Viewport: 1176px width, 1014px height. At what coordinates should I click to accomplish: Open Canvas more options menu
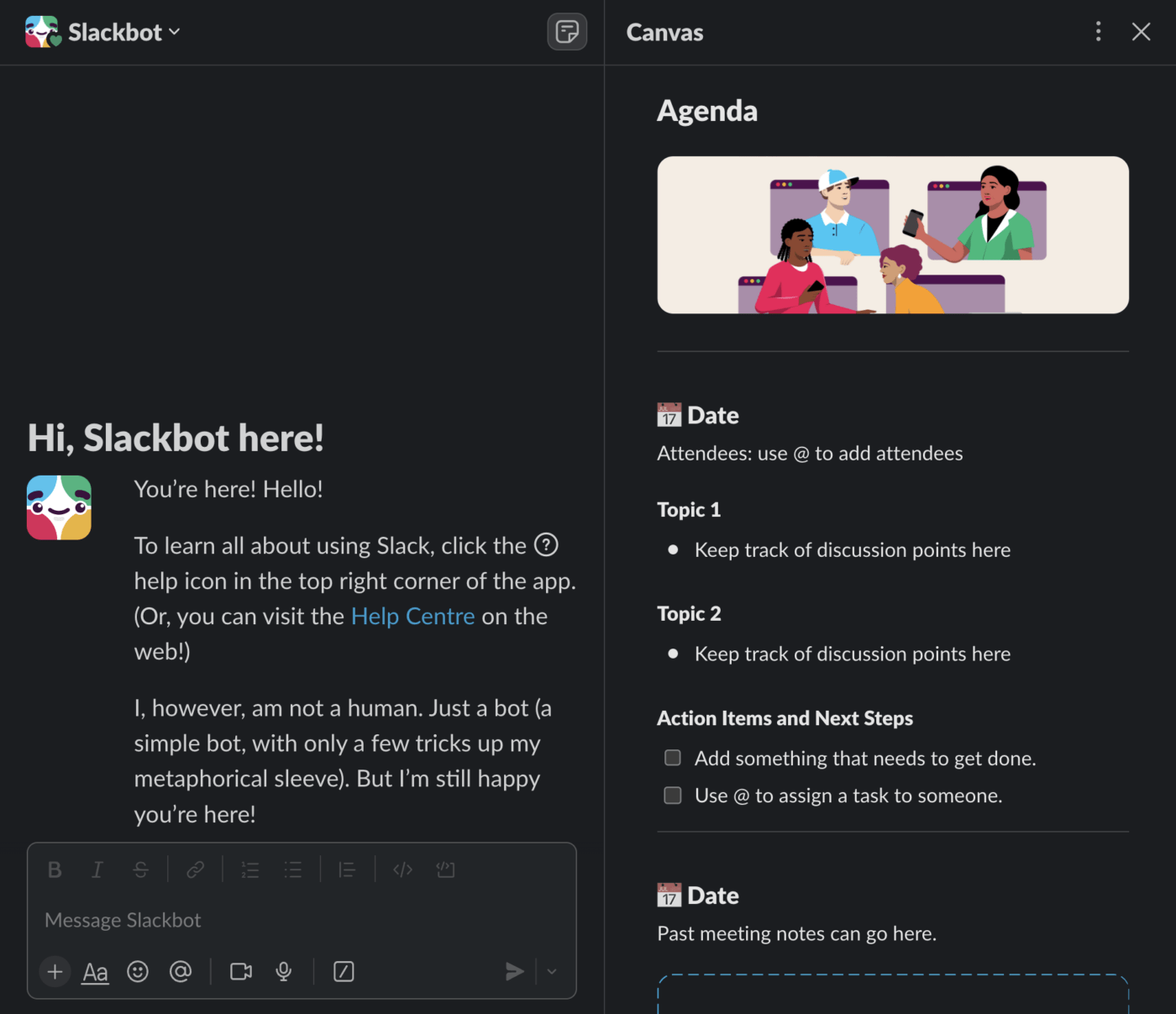pyautogui.click(x=1098, y=32)
